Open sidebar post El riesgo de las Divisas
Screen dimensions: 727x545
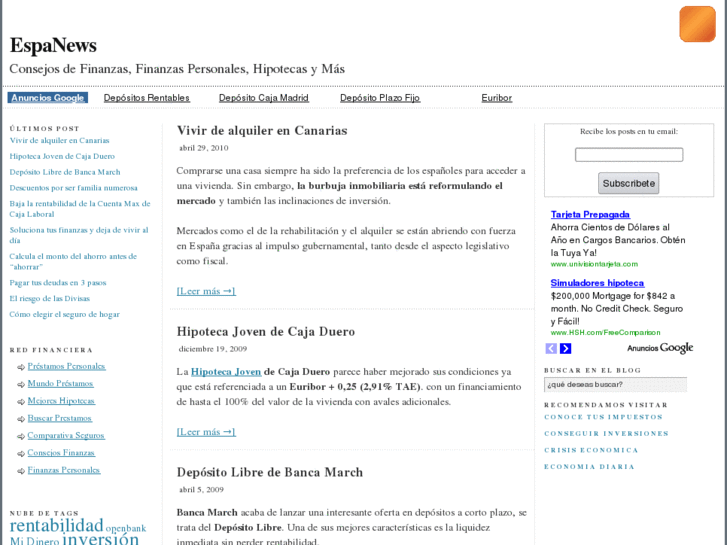click(50, 299)
